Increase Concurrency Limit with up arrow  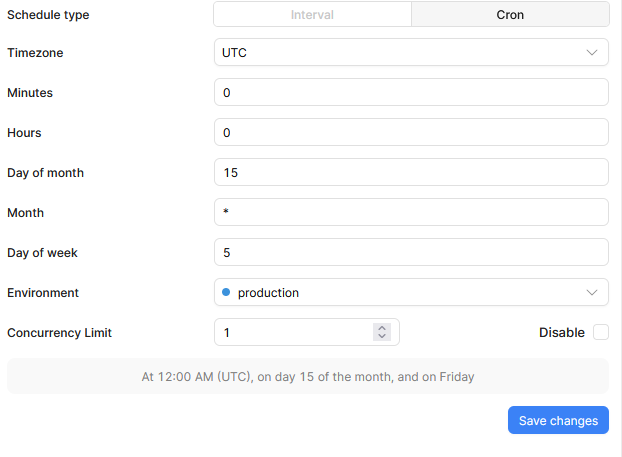382,328
